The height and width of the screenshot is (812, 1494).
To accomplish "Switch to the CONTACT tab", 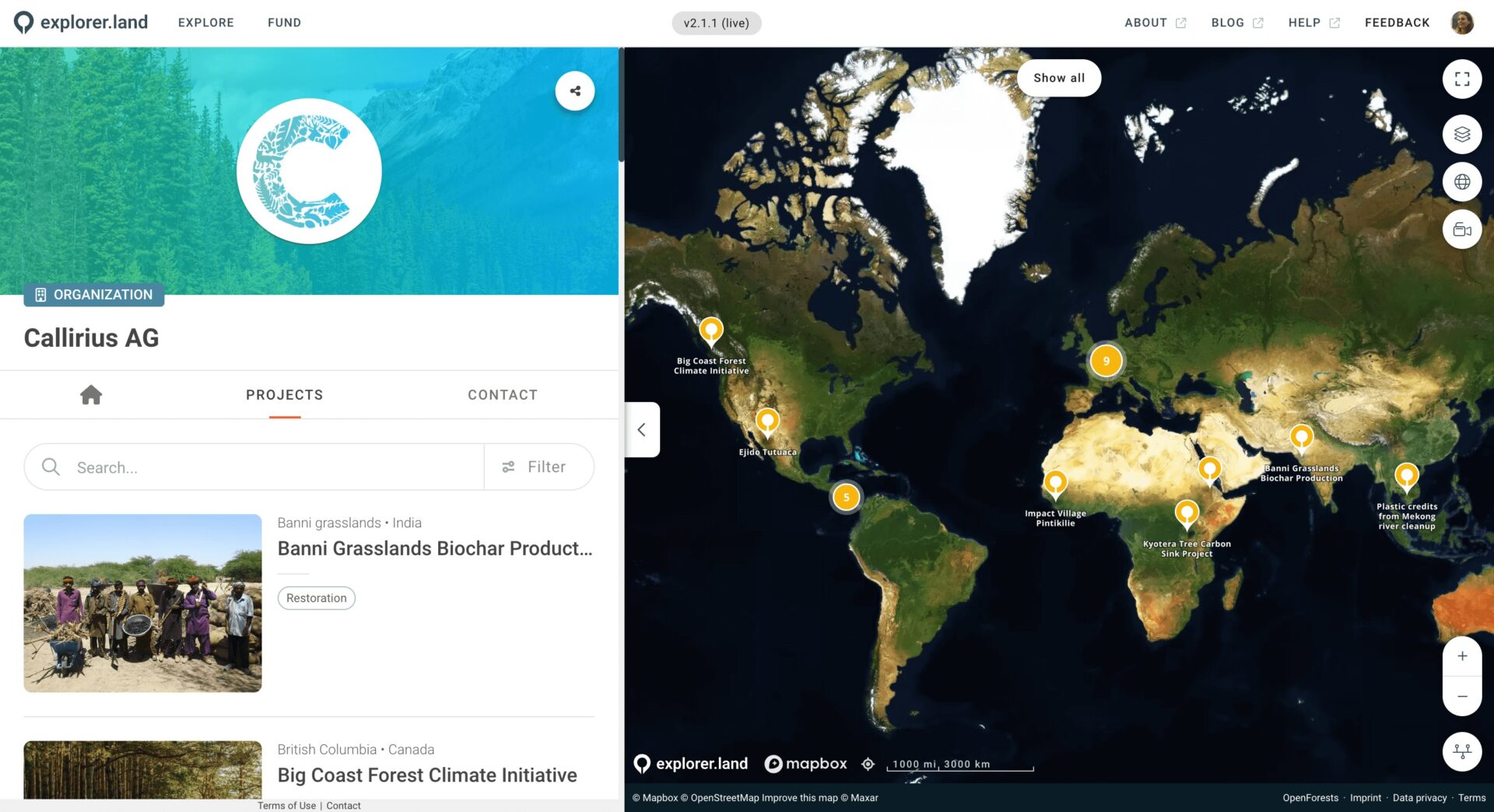I will (503, 395).
